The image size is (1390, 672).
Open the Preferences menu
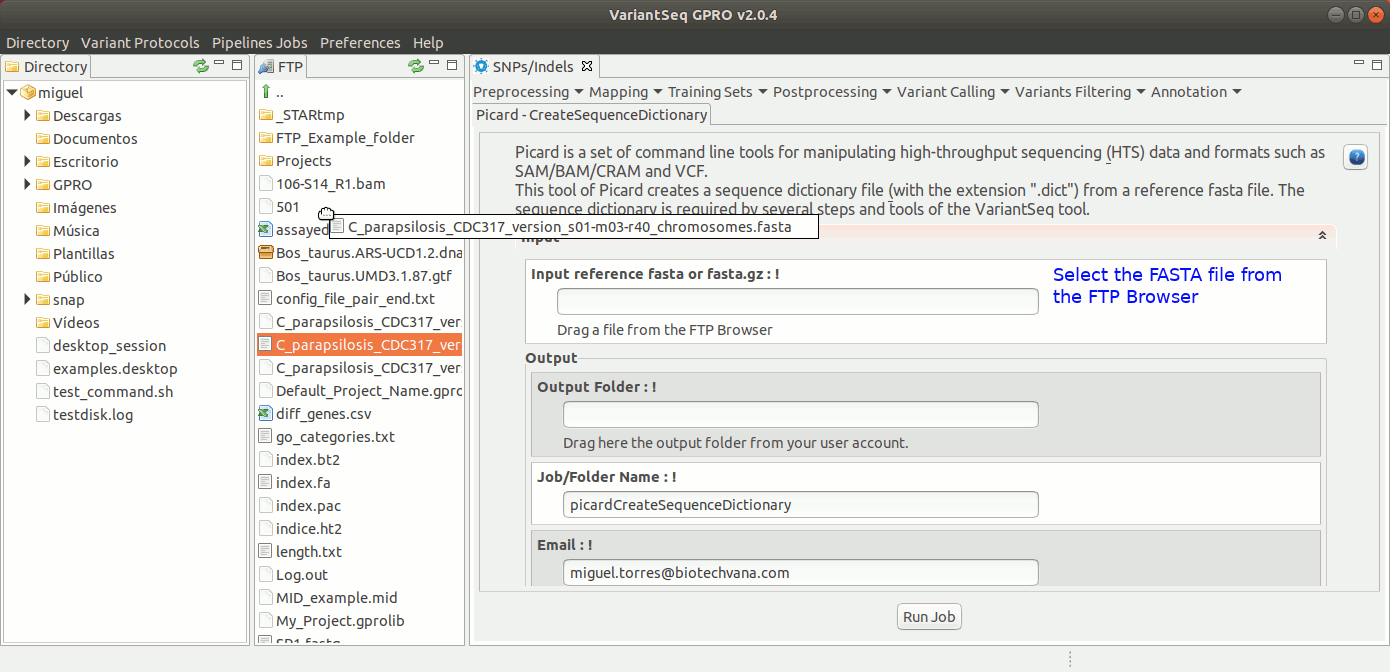360,43
